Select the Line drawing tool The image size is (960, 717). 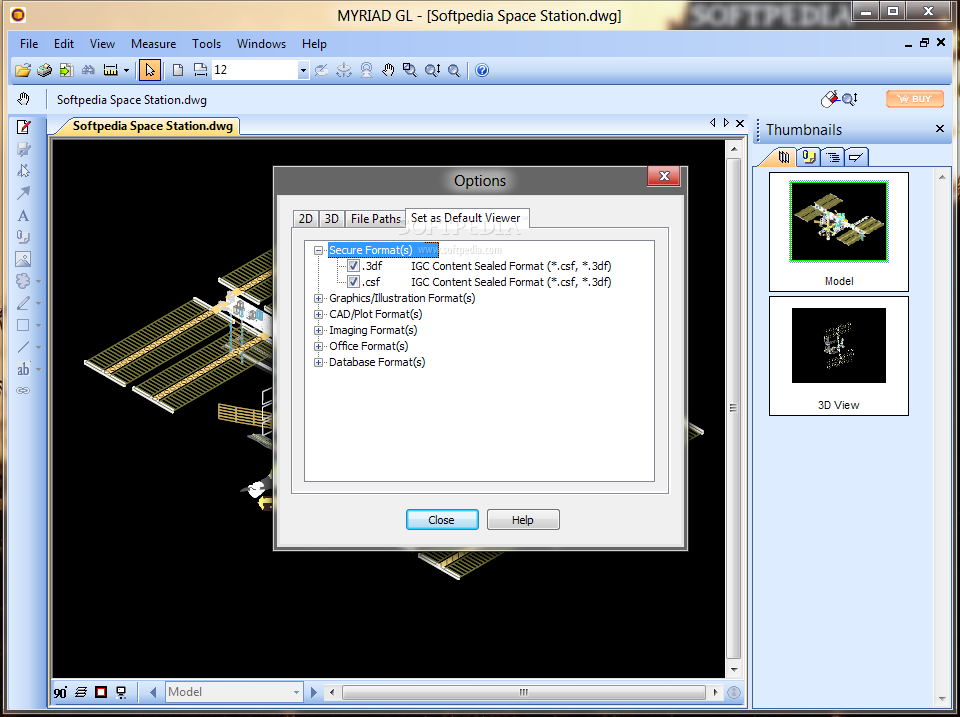tap(23, 347)
